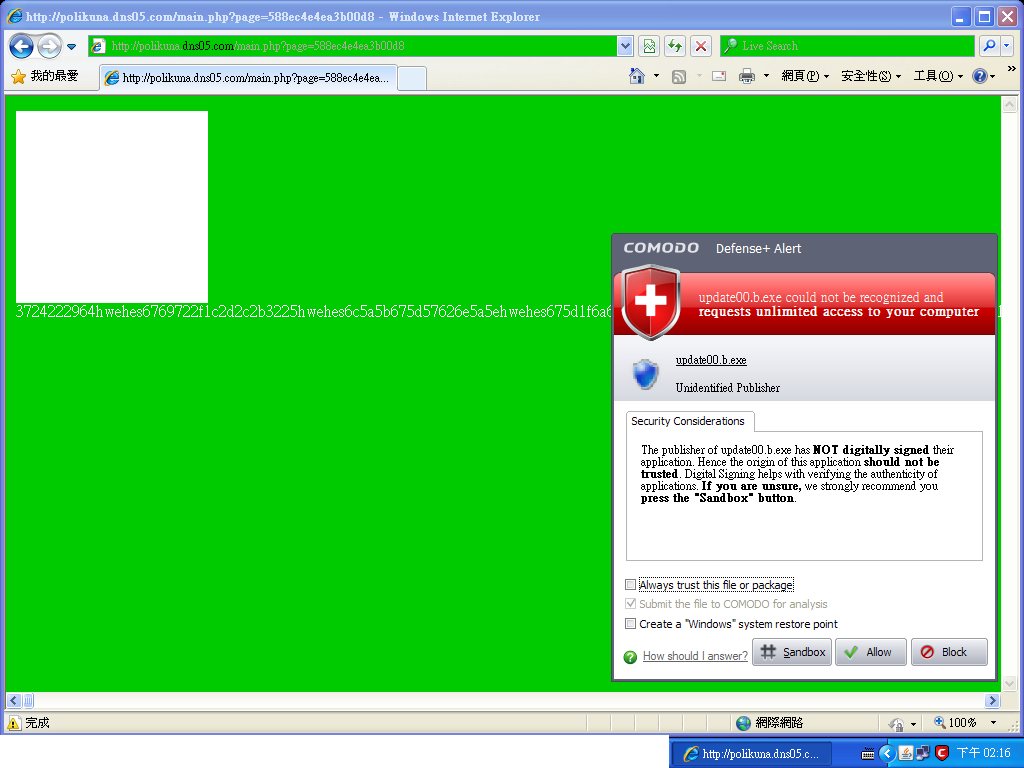Click the 網際網路 Internet zone indicator
The height and width of the screenshot is (768, 1024).
click(x=769, y=722)
